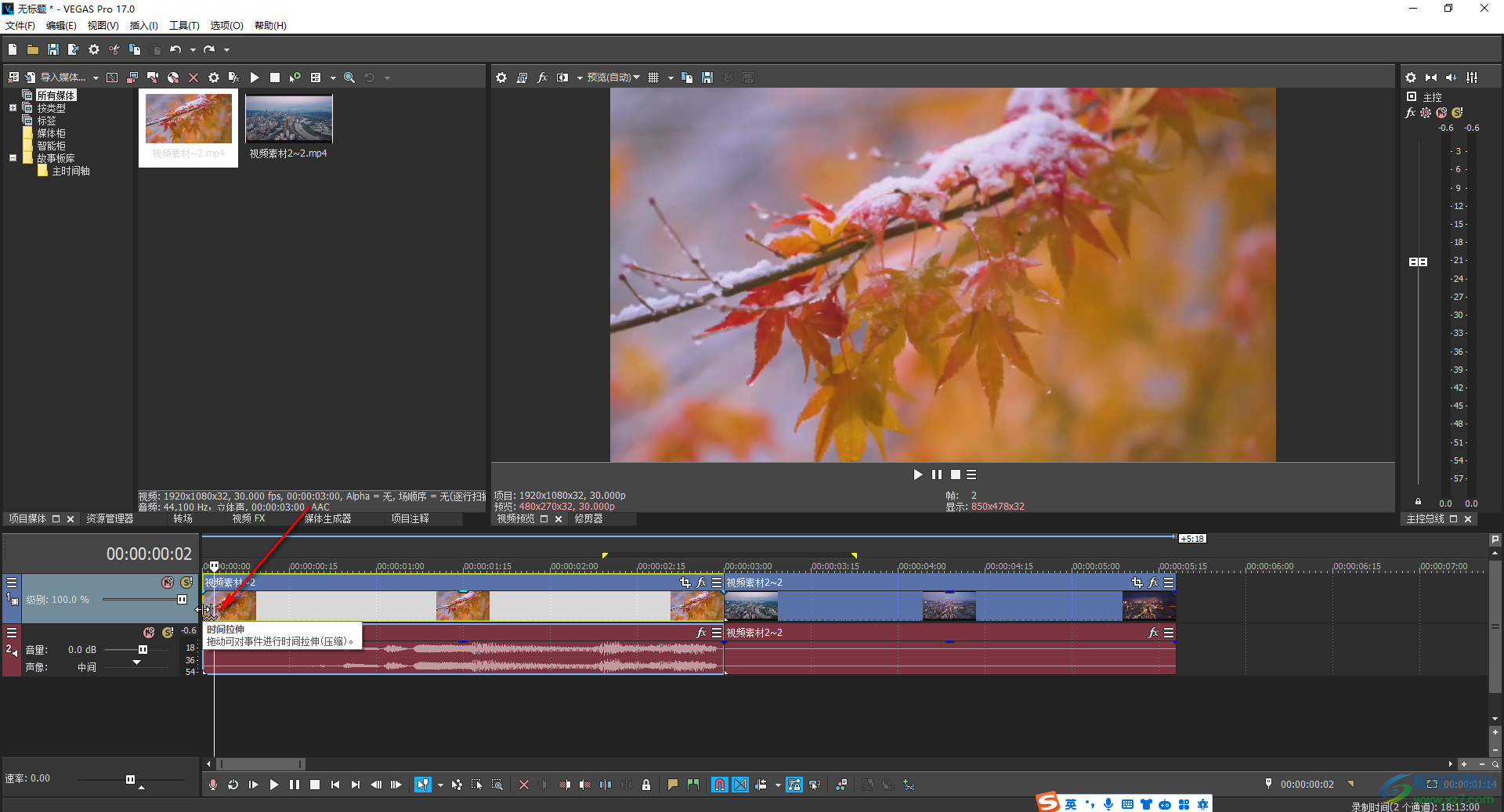
Task: Toggle the snapping magnet icon
Action: [720, 785]
